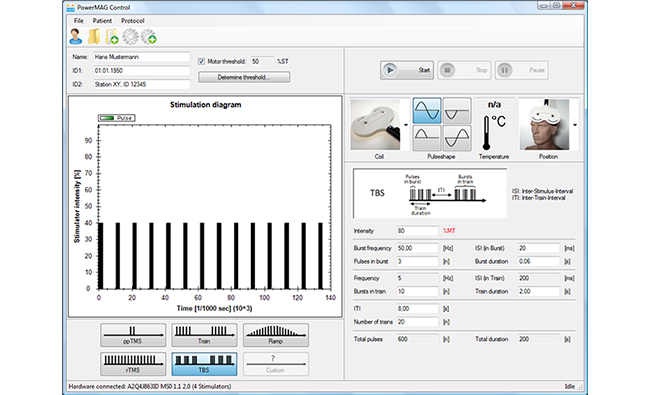This screenshot has height=395, width=650.
Task: Click the folder with green plus icon
Action: [112, 36]
